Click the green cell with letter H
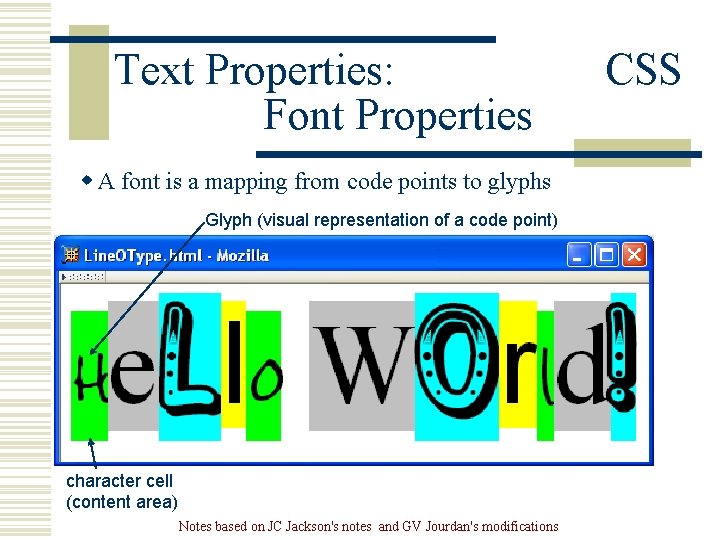The image size is (720, 540). (90, 376)
